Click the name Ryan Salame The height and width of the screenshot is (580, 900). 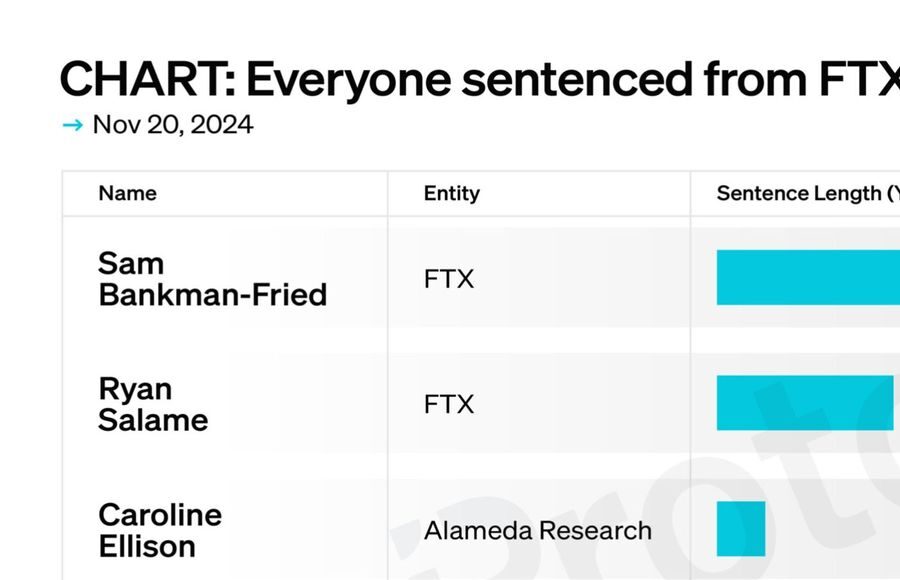coord(153,404)
